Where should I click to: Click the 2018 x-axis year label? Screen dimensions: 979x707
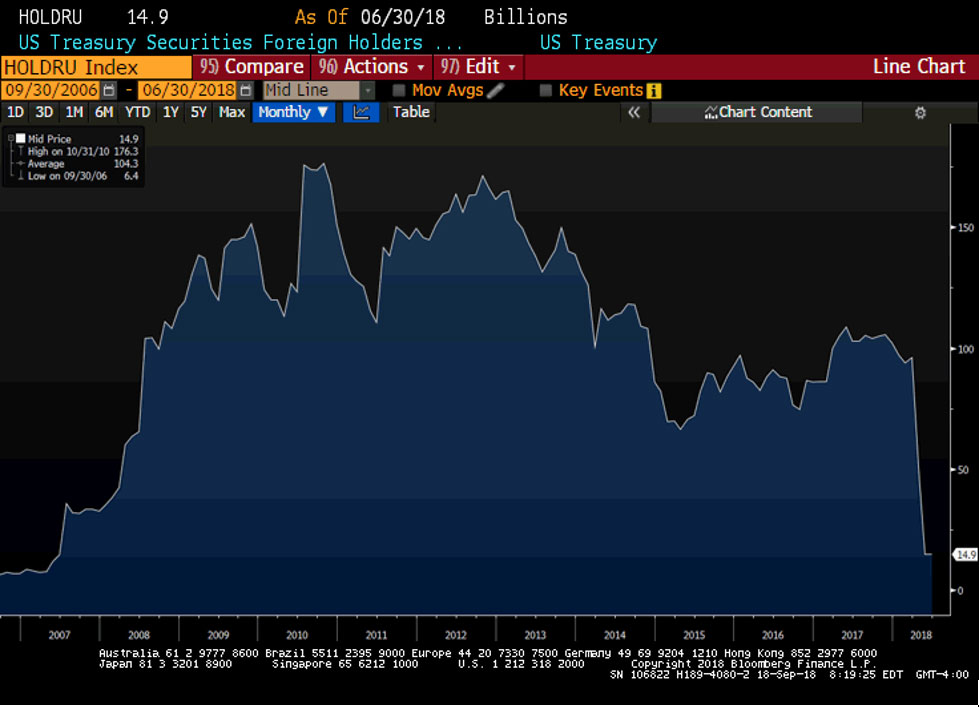[921, 635]
